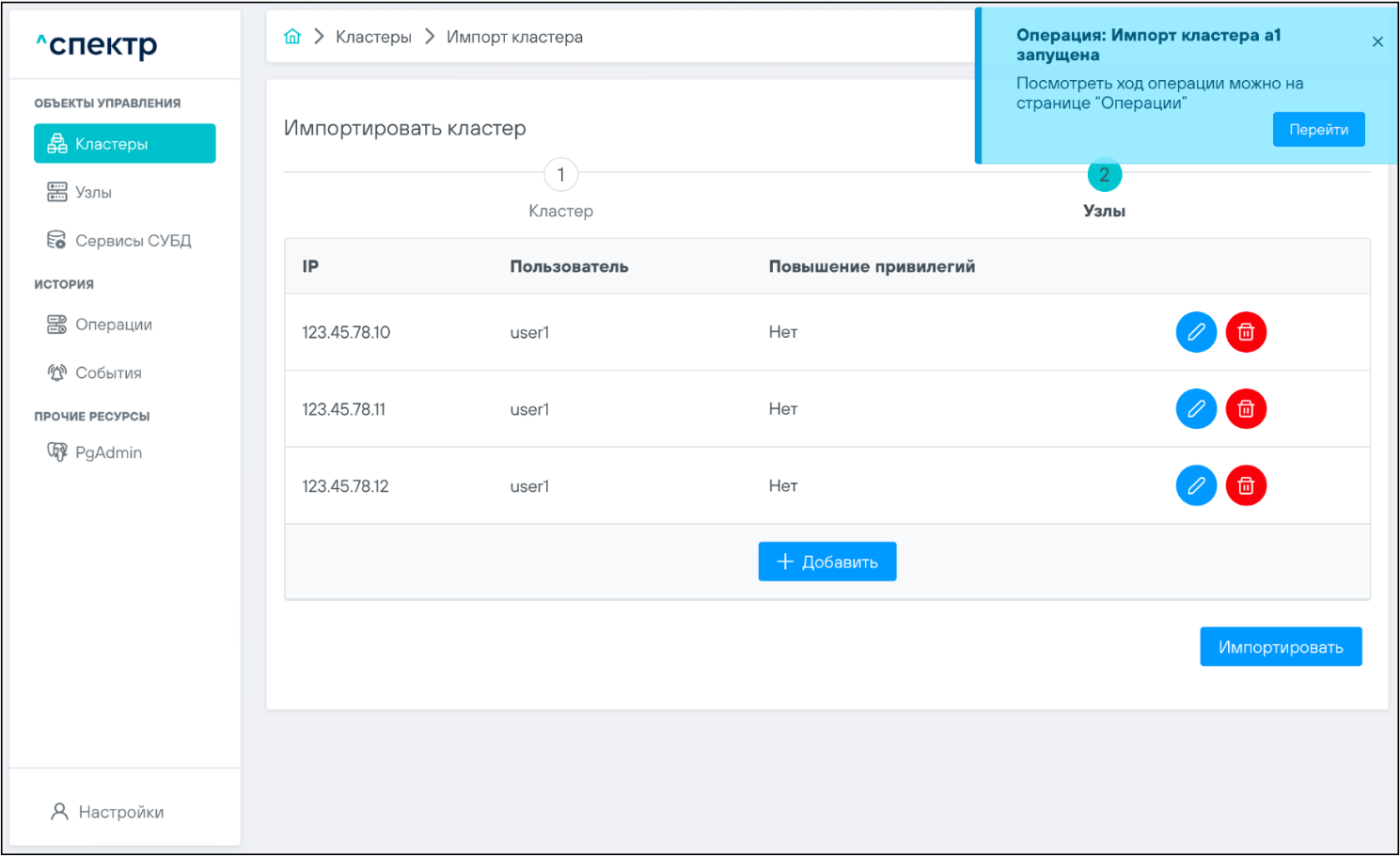Close the operation notification popup
The height and width of the screenshot is (856, 1400).
1377,41
